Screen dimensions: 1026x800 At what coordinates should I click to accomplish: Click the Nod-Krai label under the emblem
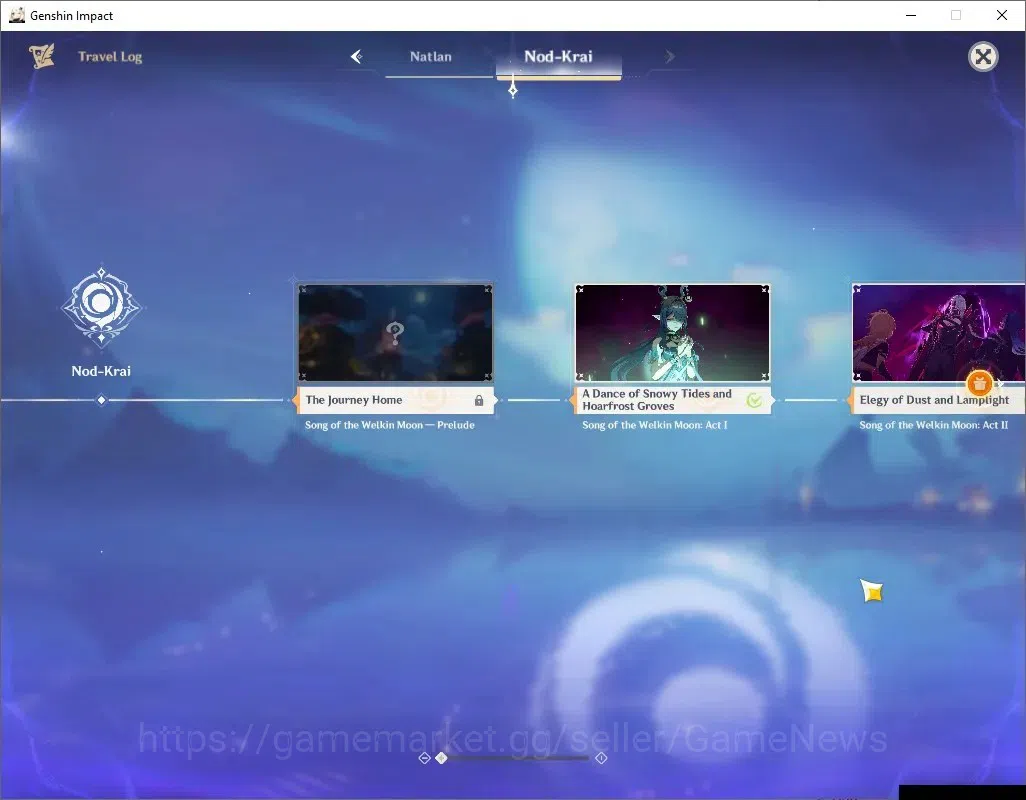click(101, 371)
